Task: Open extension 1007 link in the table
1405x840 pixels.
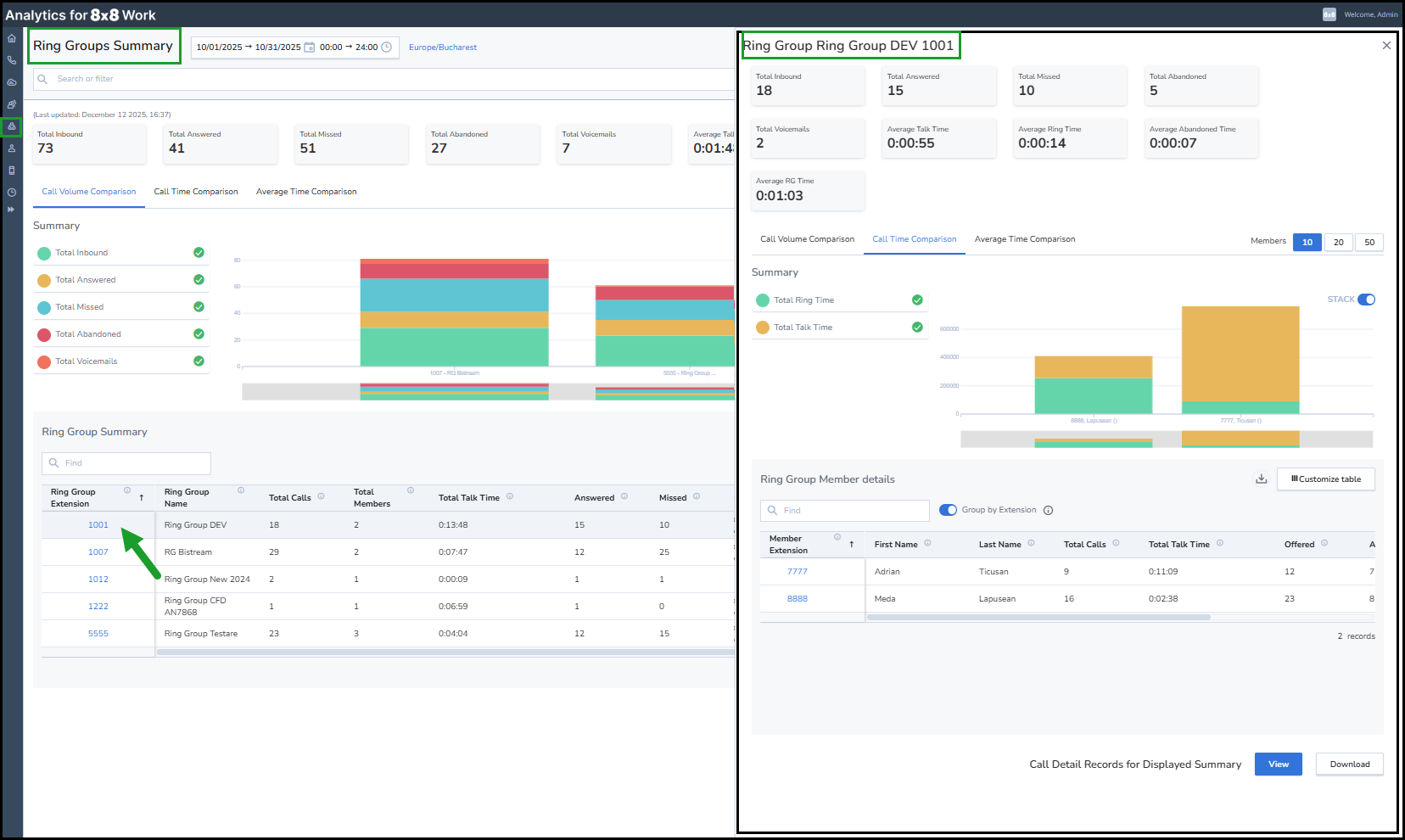Action: tap(98, 552)
